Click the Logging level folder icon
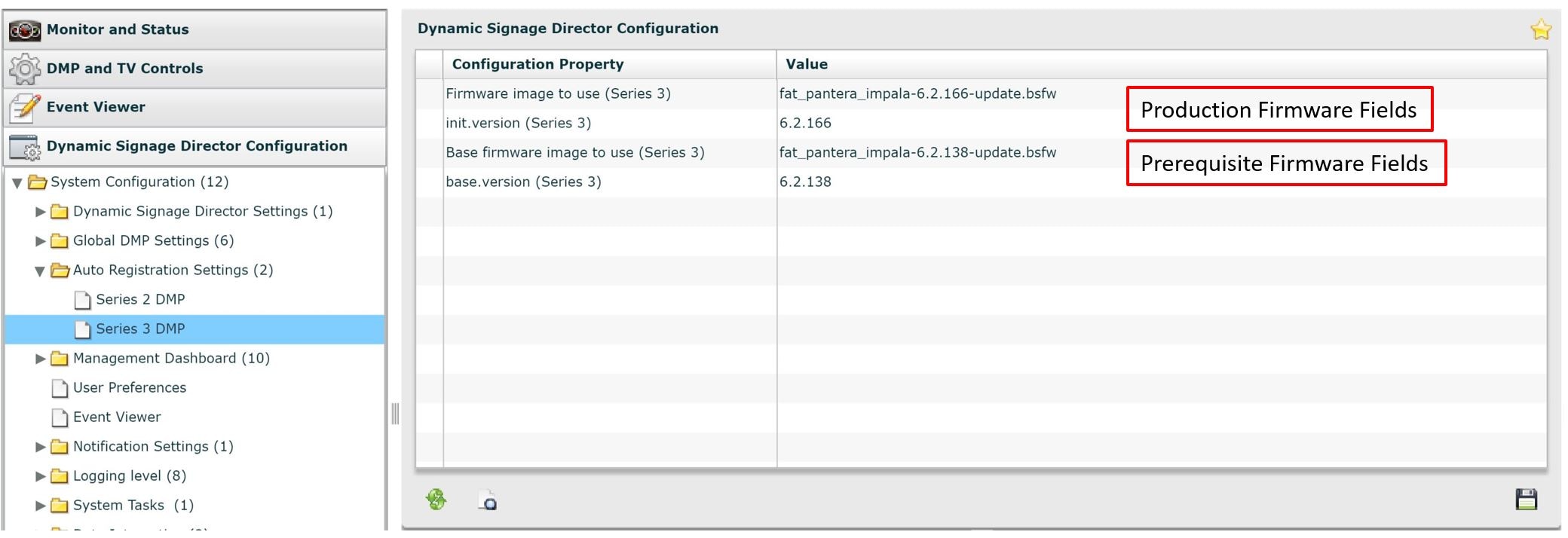Screen dimensions: 1568x538 [60, 476]
